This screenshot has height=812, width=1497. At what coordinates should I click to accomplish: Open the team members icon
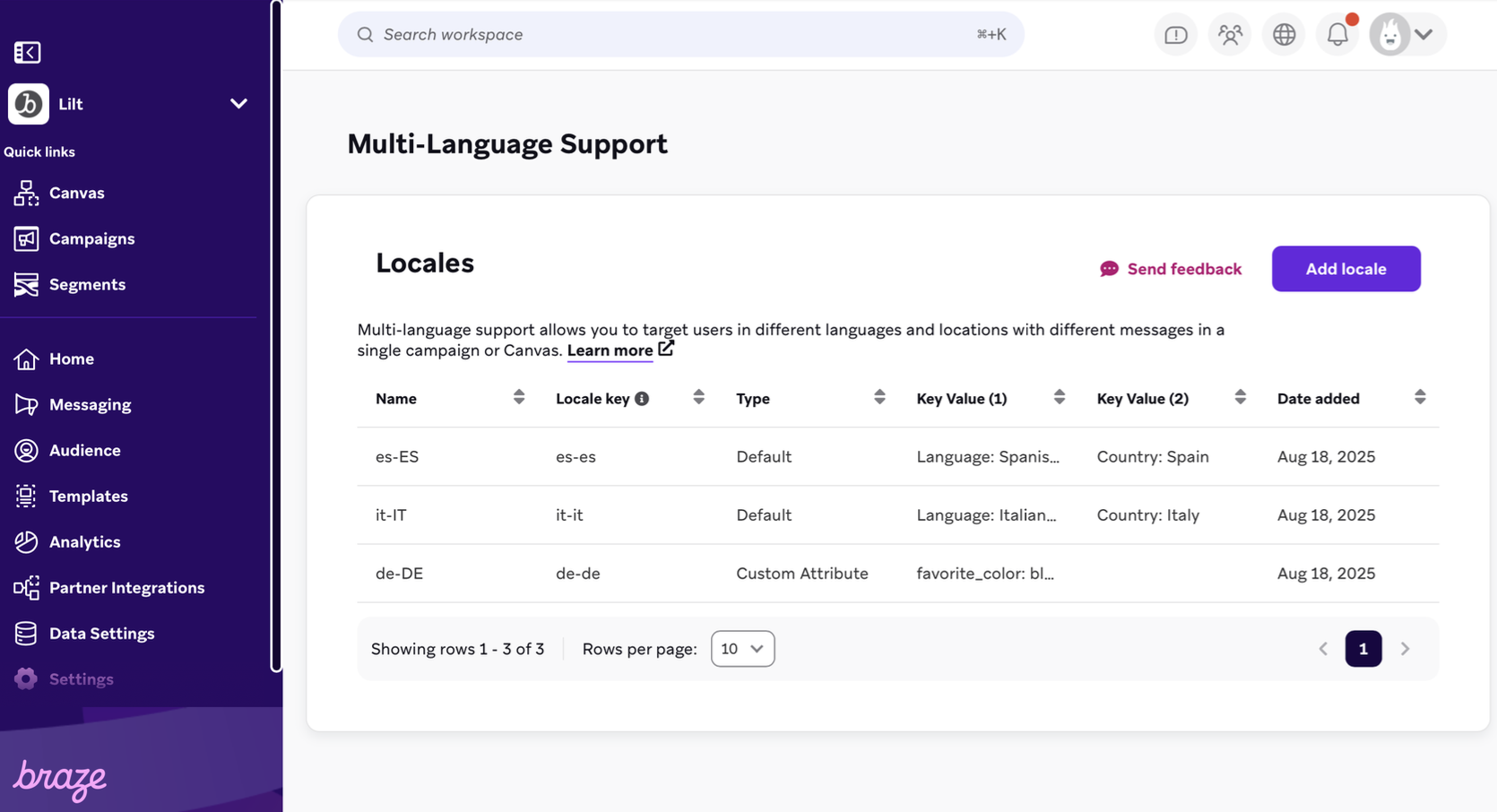1229,34
